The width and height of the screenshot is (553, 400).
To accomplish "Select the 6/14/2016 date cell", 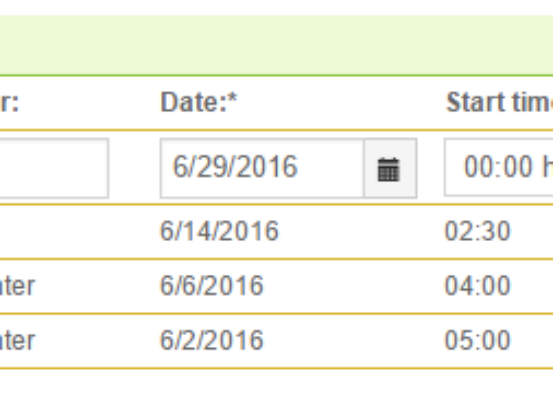I will (x=219, y=231).
